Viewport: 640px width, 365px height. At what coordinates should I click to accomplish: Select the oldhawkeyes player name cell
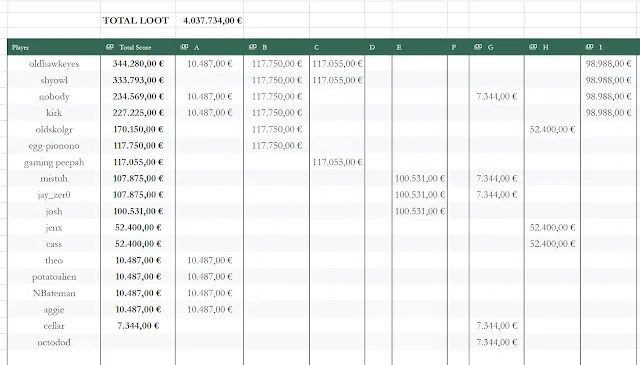tap(54, 64)
